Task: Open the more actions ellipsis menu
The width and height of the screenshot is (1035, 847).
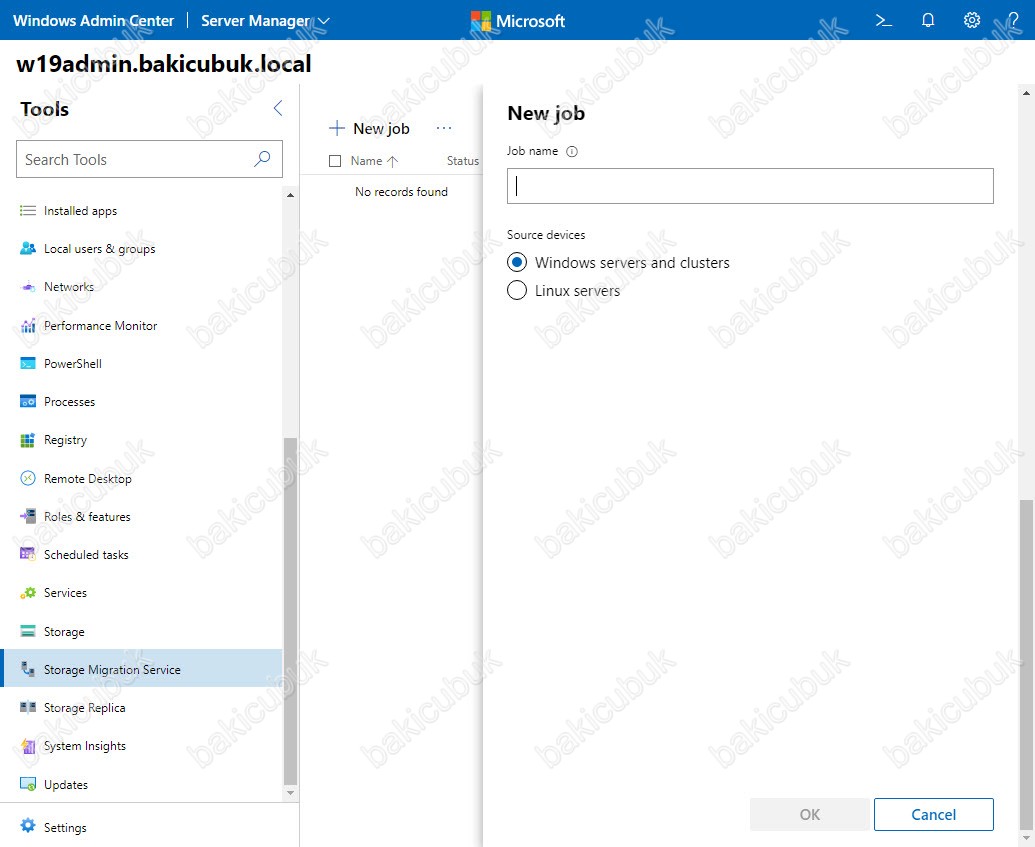Action: 444,127
